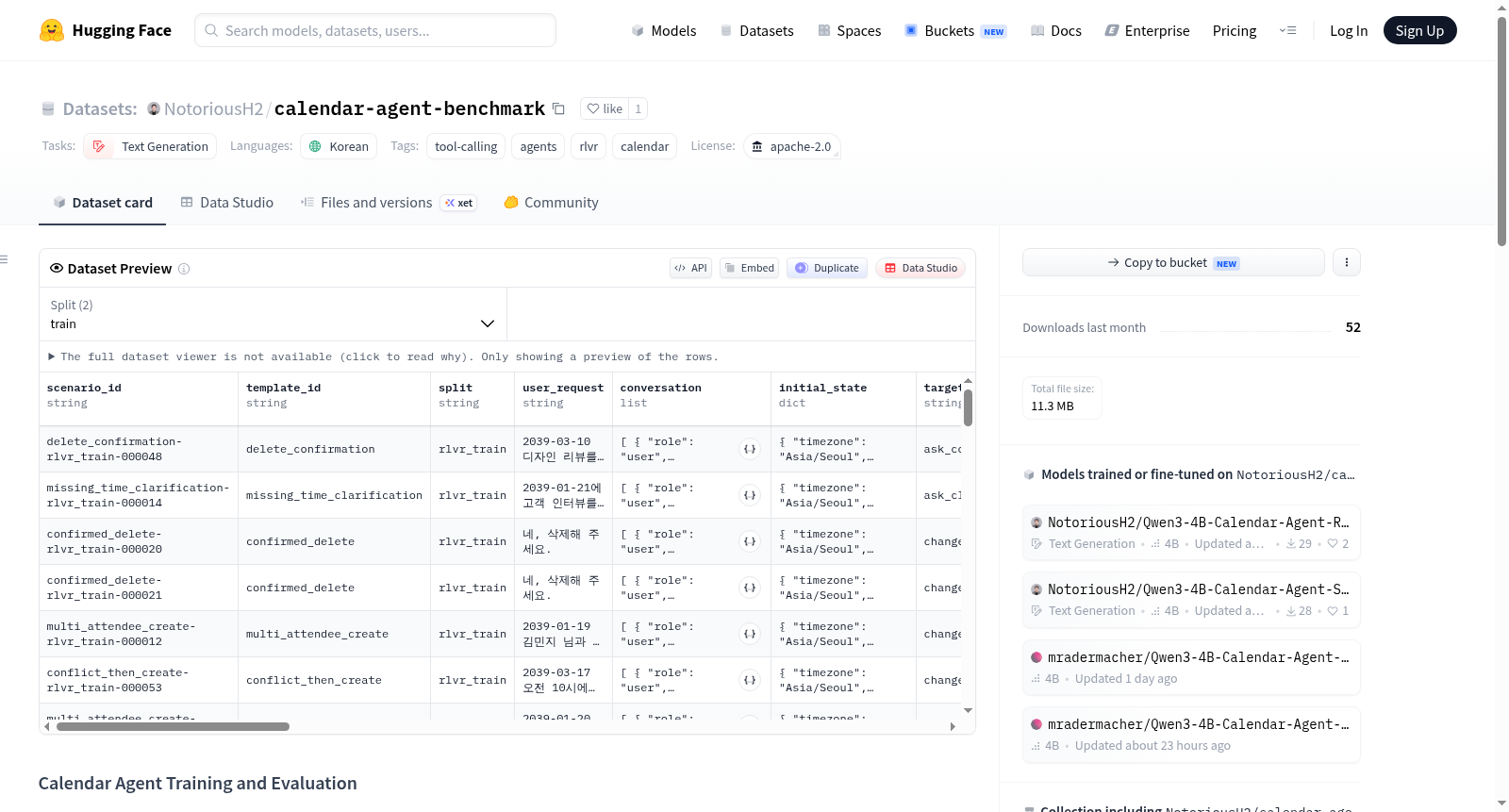Click the Dataset Preview info icon
The image size is (1509, 812).
[184, 269]
